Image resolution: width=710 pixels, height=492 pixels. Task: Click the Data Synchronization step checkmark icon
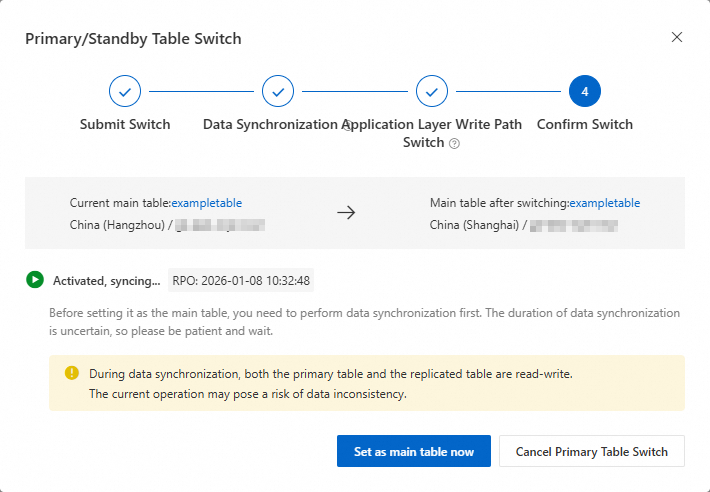pos(278,91)
